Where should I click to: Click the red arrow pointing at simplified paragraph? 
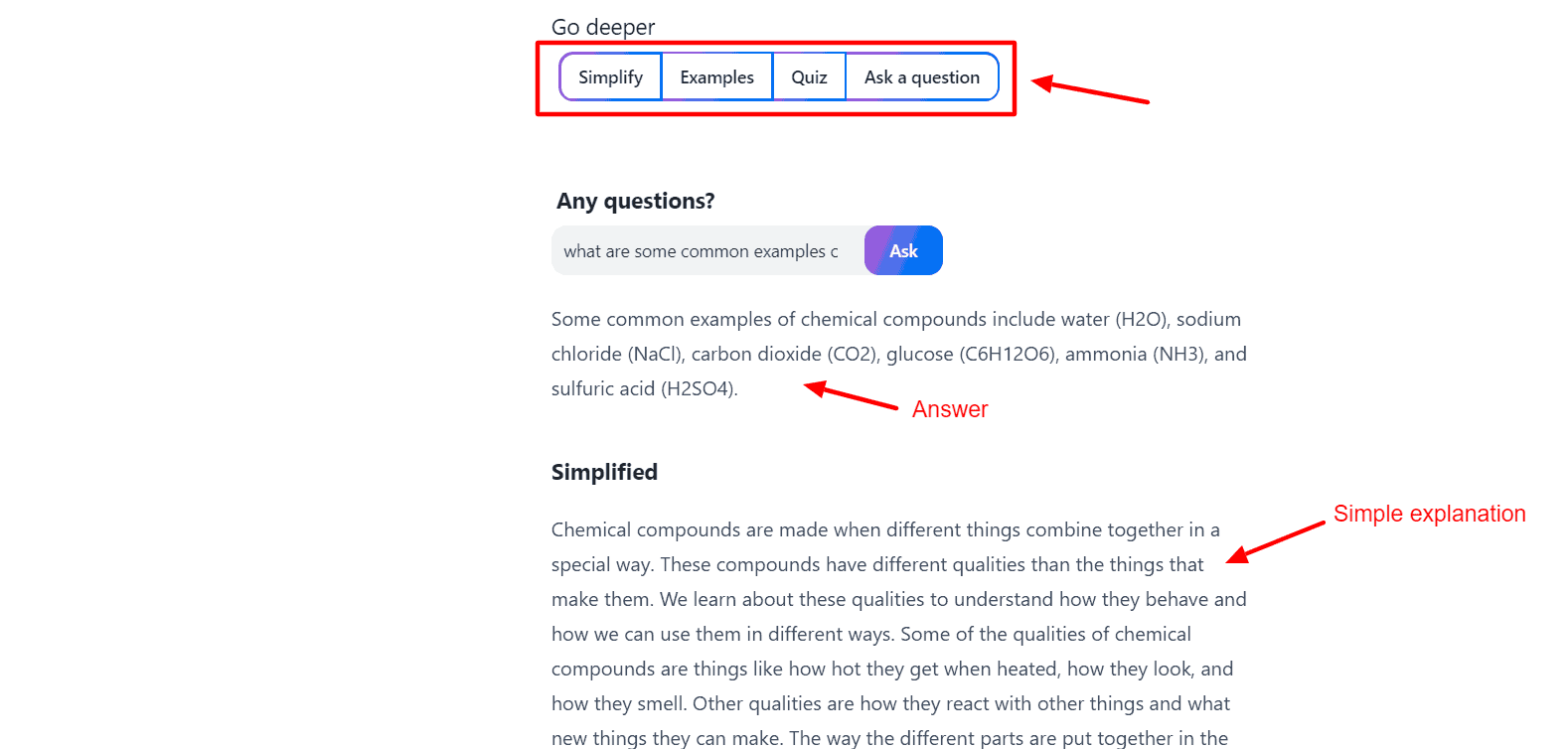click(x=1275, y=542)
